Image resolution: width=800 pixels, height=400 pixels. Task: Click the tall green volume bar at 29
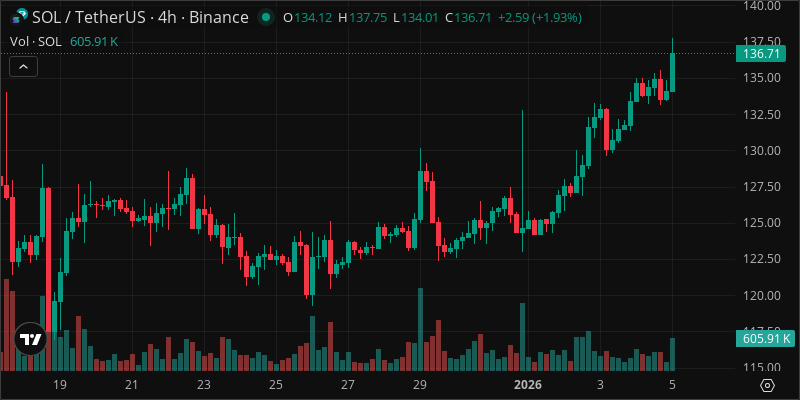[x=420, y=329]
